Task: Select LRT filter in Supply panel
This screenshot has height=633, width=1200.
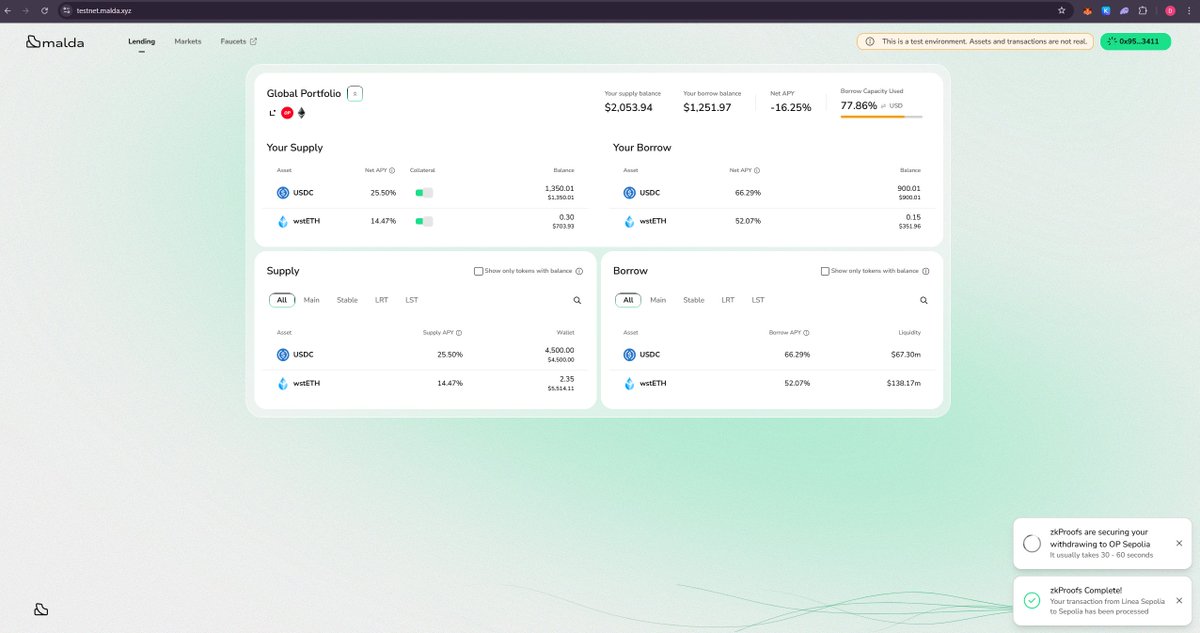Action: 382,300
